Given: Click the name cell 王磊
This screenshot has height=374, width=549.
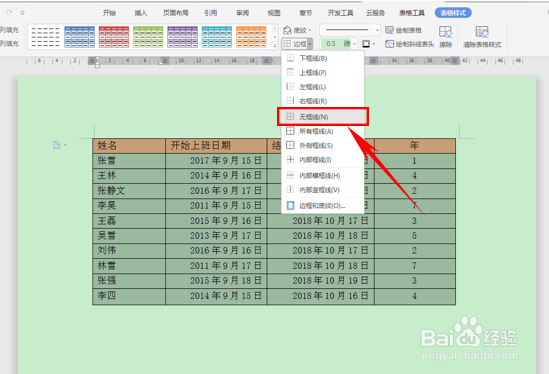Looking at the screenshot, I should (129, 221).
